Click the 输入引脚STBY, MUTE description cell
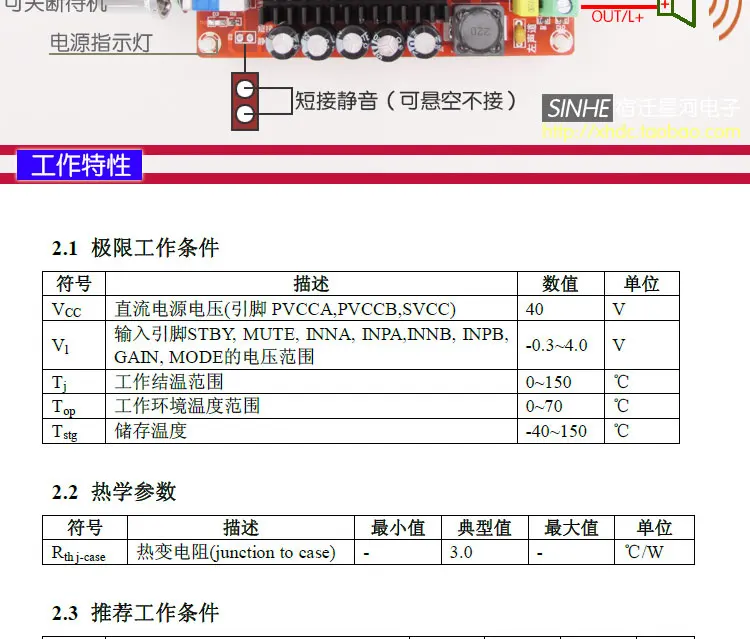The image size is (750, 639). [311, 345]
